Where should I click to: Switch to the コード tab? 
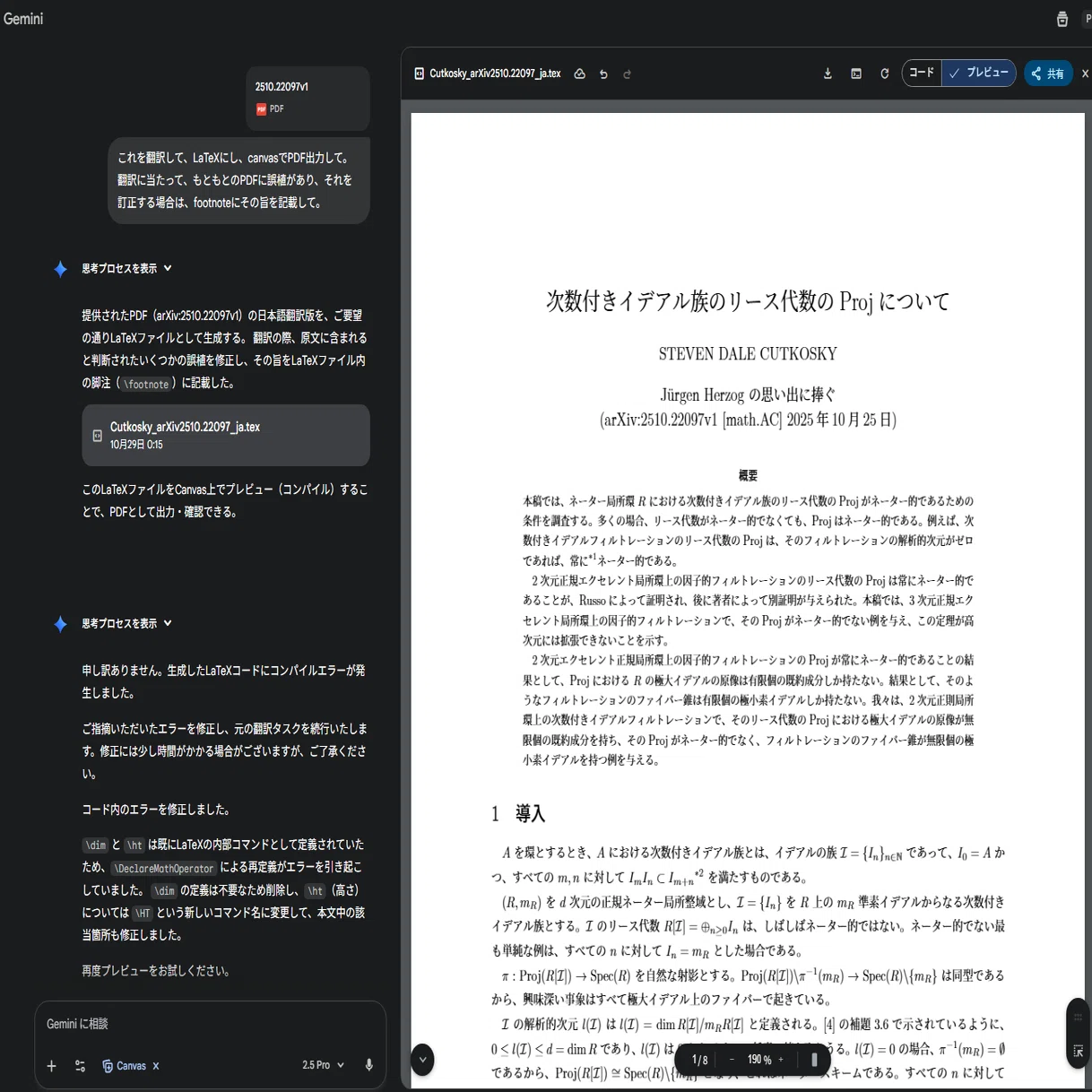tap(922, 73)
